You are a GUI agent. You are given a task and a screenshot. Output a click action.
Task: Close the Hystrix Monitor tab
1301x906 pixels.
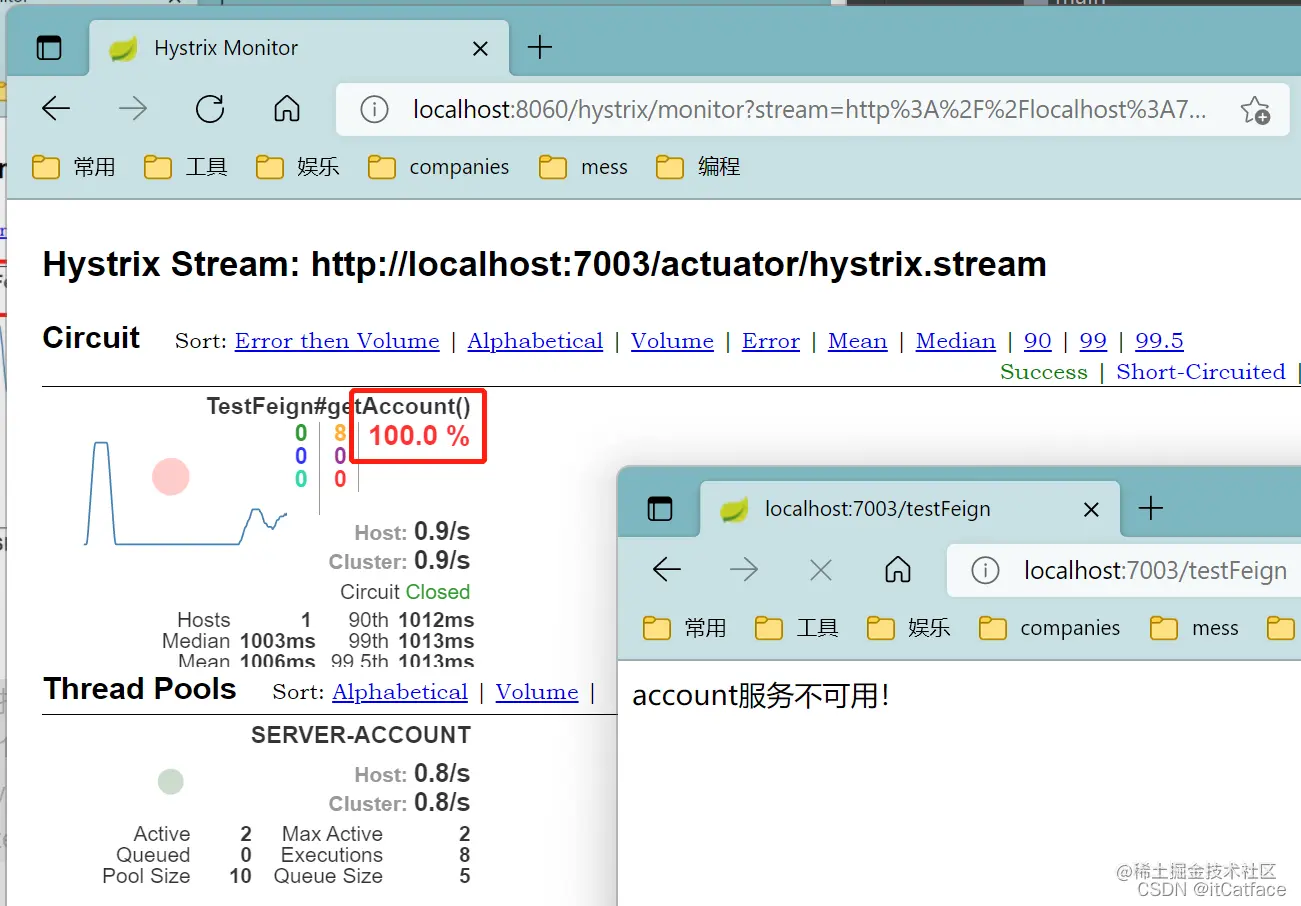point(480,48)
